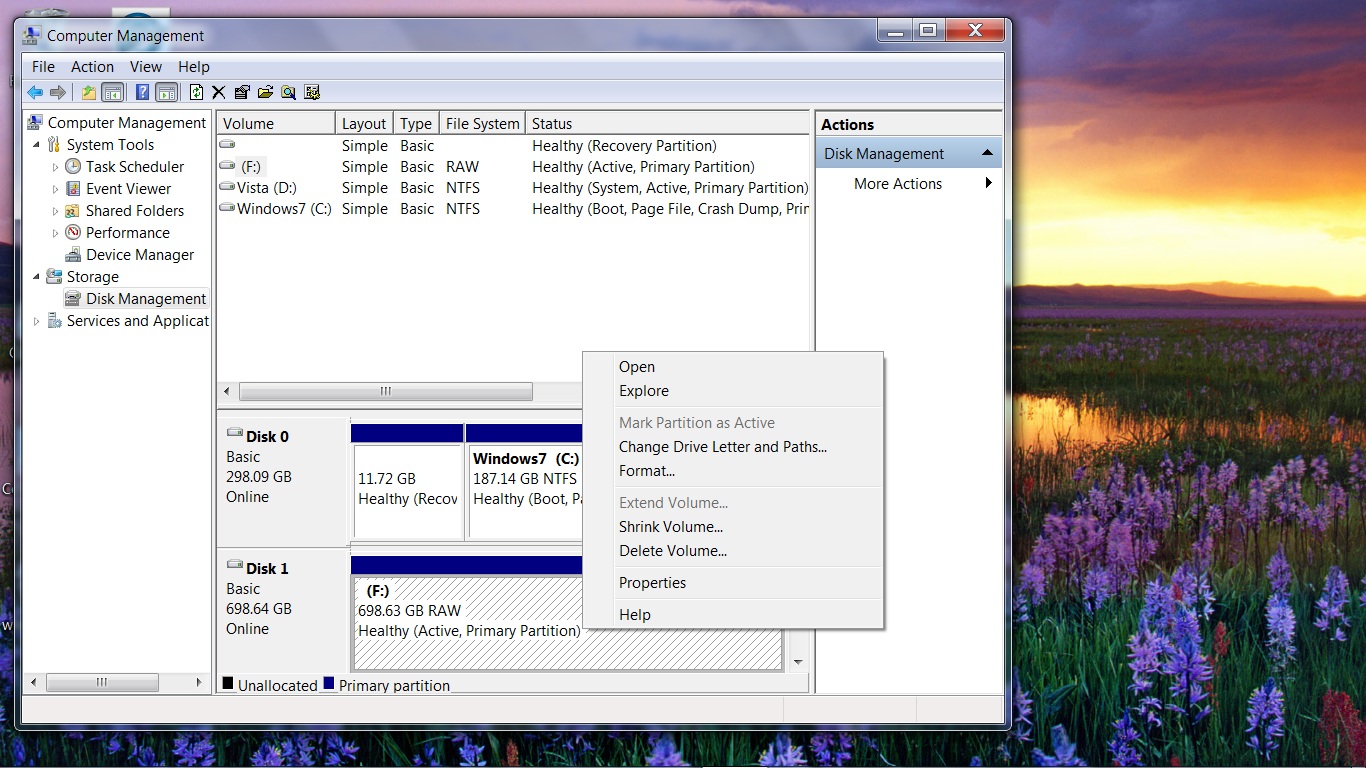1366x768 pixels.
Task: Click the Disk 1 drive icon
Action: (x=235, y=566)
